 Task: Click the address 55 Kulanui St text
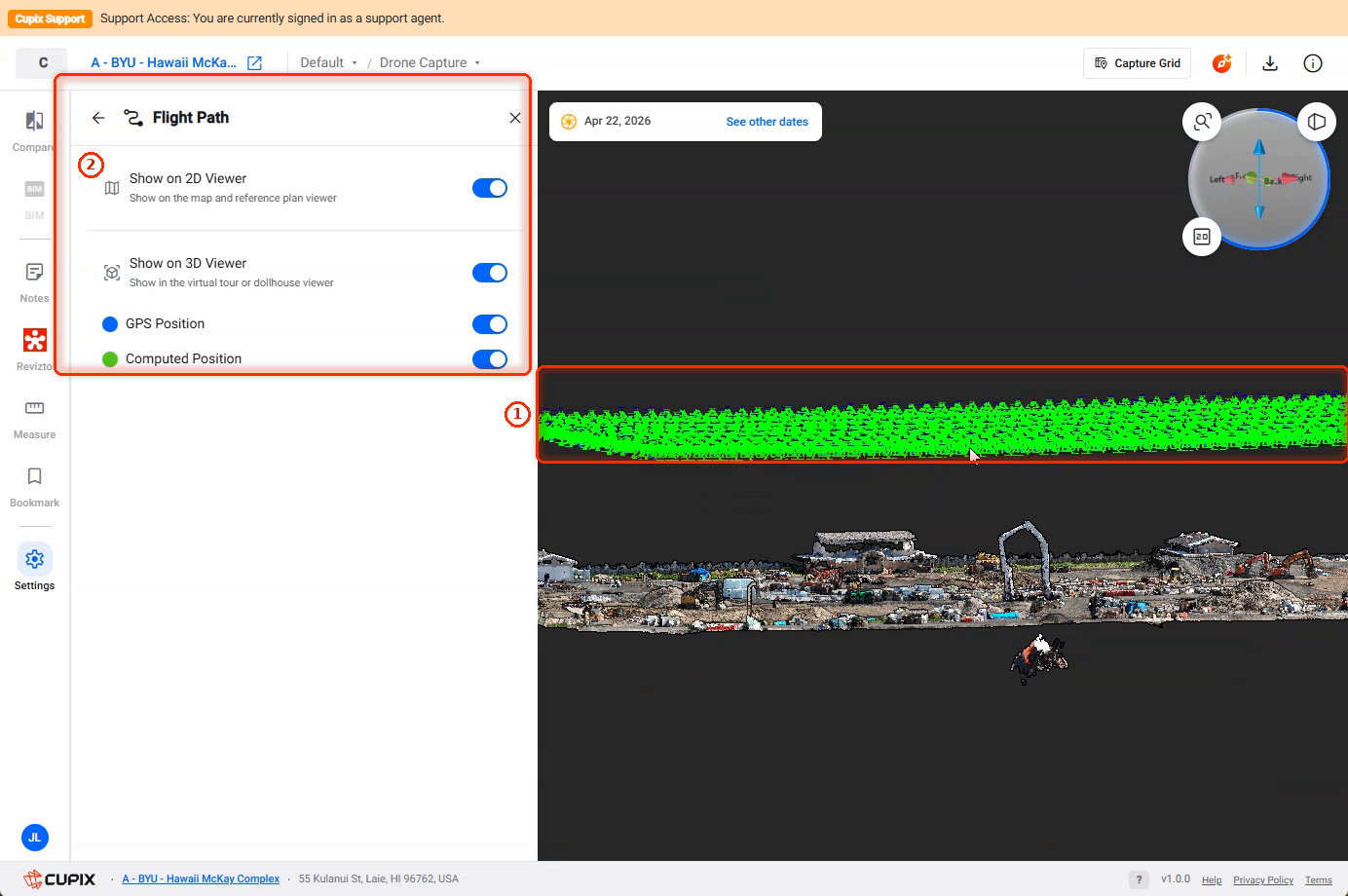coord(378,879)
